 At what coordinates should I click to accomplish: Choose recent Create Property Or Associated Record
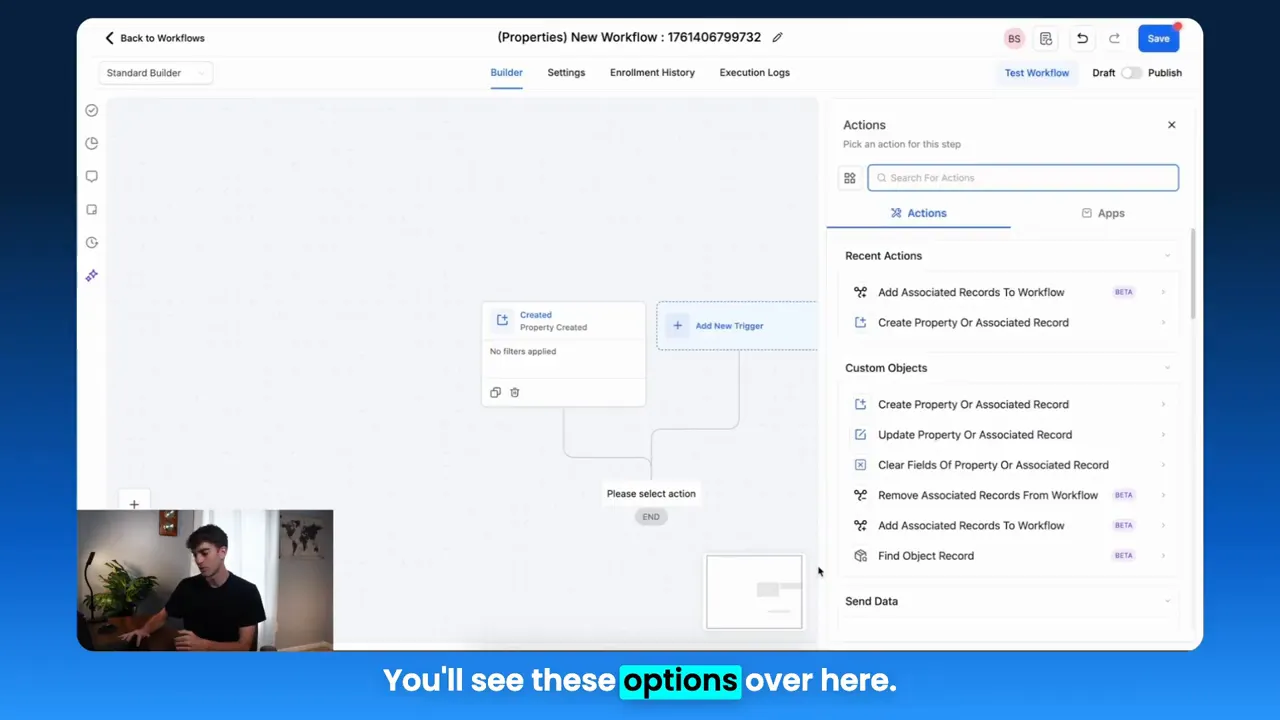pyautogui.click(x=1010, y=323)
